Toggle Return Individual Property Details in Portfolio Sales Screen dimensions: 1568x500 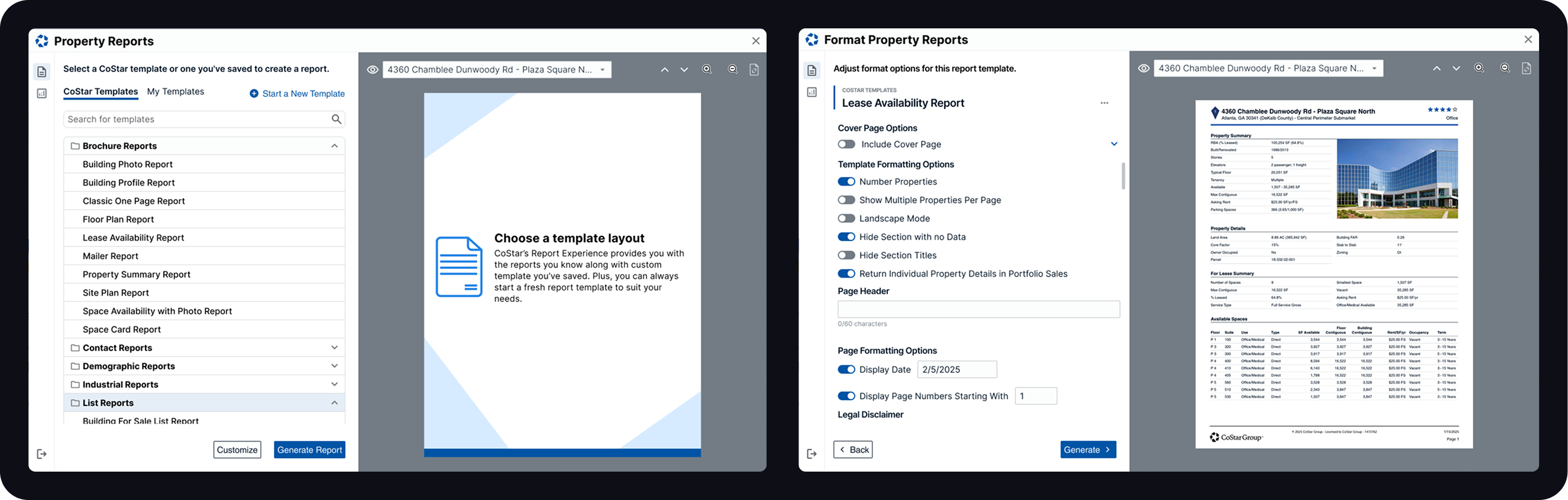pyautogui.click(x=846, y=274)
